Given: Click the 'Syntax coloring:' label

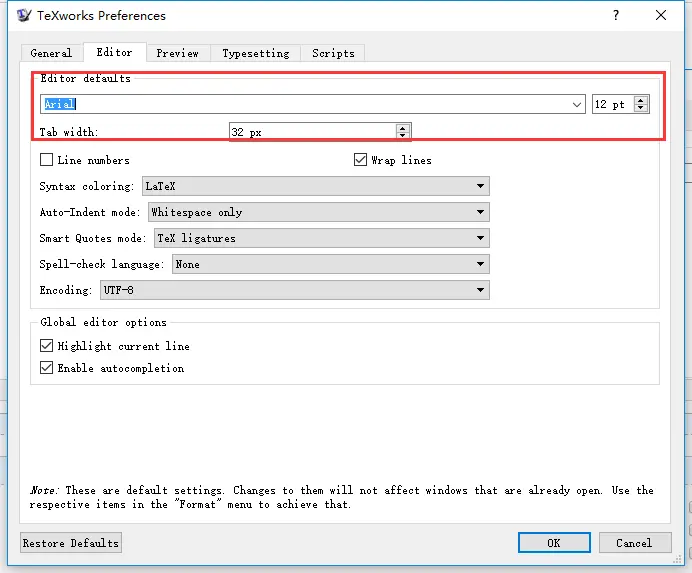Looking at the screenshot, I should pos(86,186).
